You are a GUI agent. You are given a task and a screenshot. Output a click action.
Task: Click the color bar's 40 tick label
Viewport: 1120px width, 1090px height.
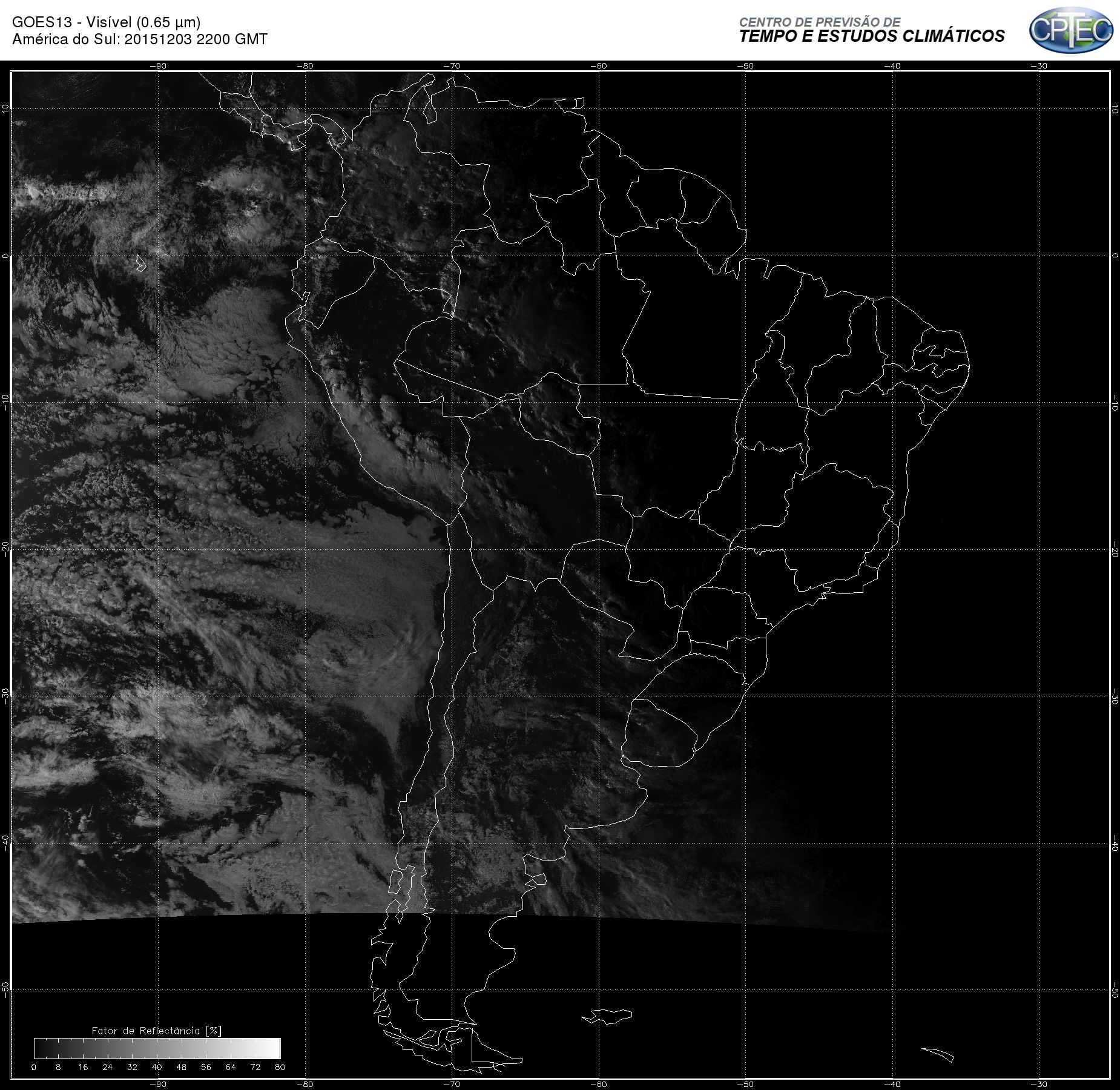[157, 1067]
